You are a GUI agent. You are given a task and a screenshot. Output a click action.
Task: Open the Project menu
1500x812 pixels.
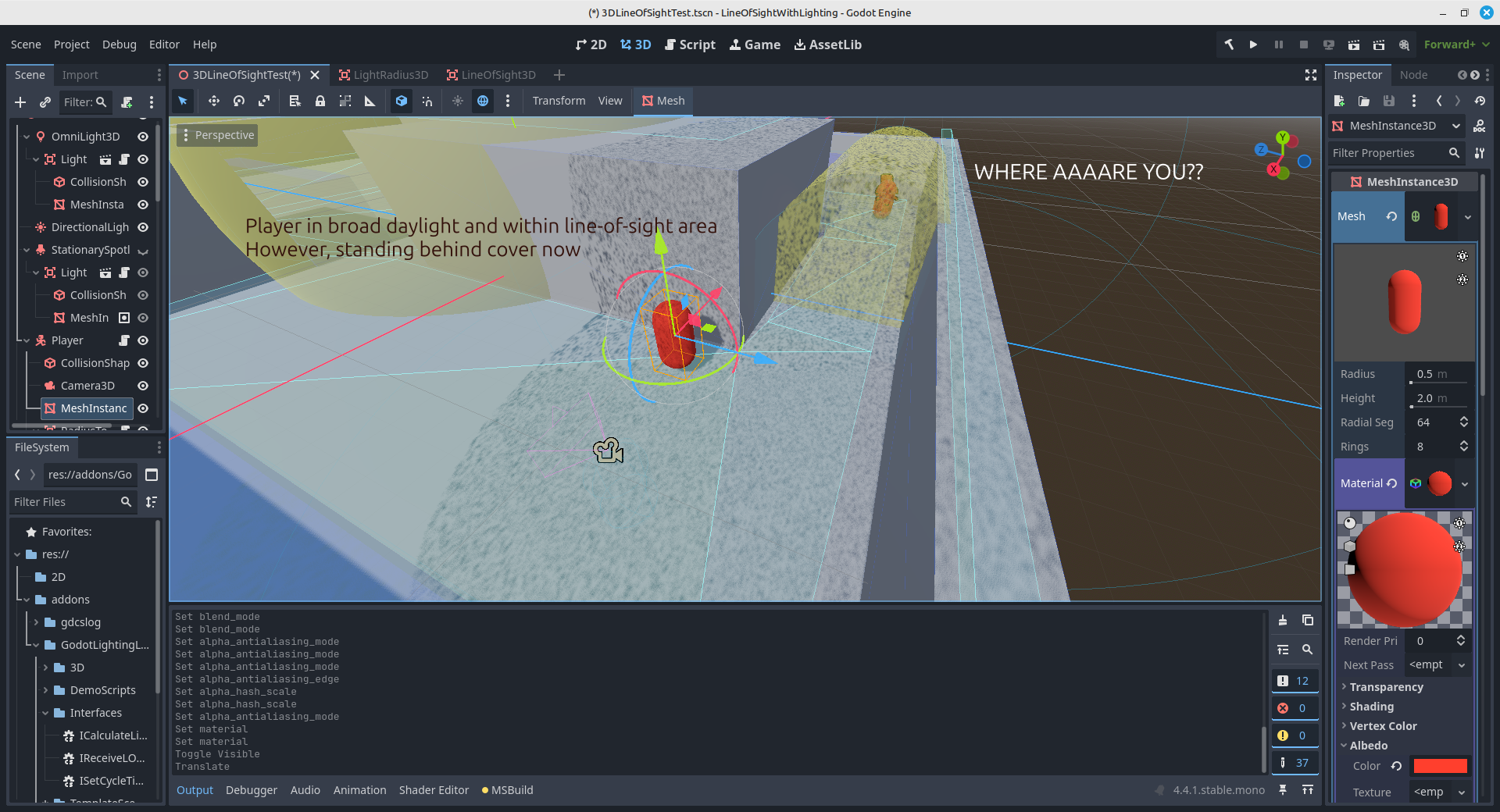[72, 45]
